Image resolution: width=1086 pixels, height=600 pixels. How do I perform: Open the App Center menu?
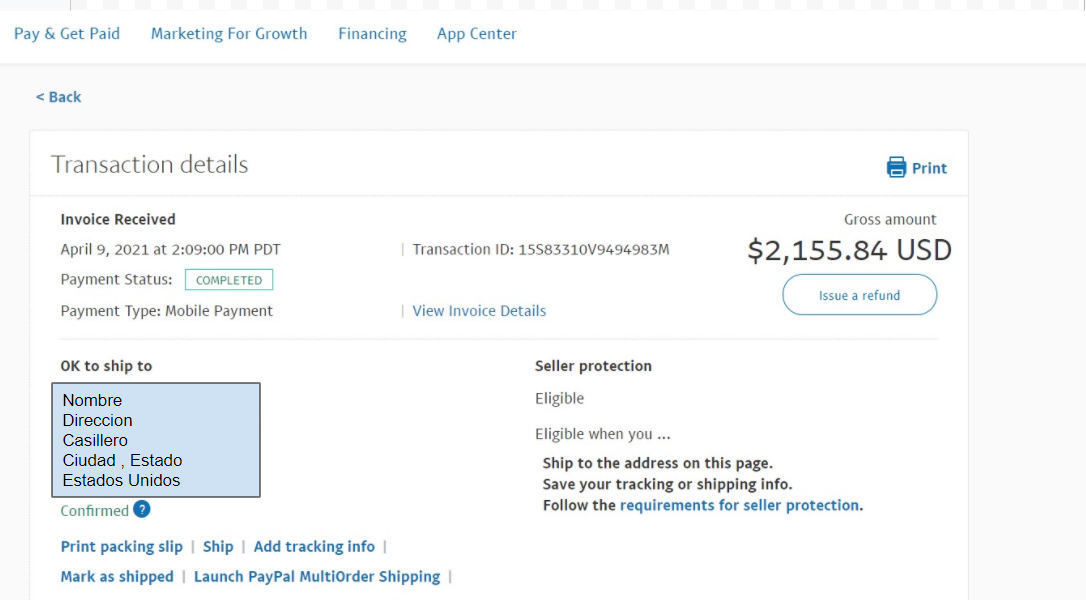point(477,34)
